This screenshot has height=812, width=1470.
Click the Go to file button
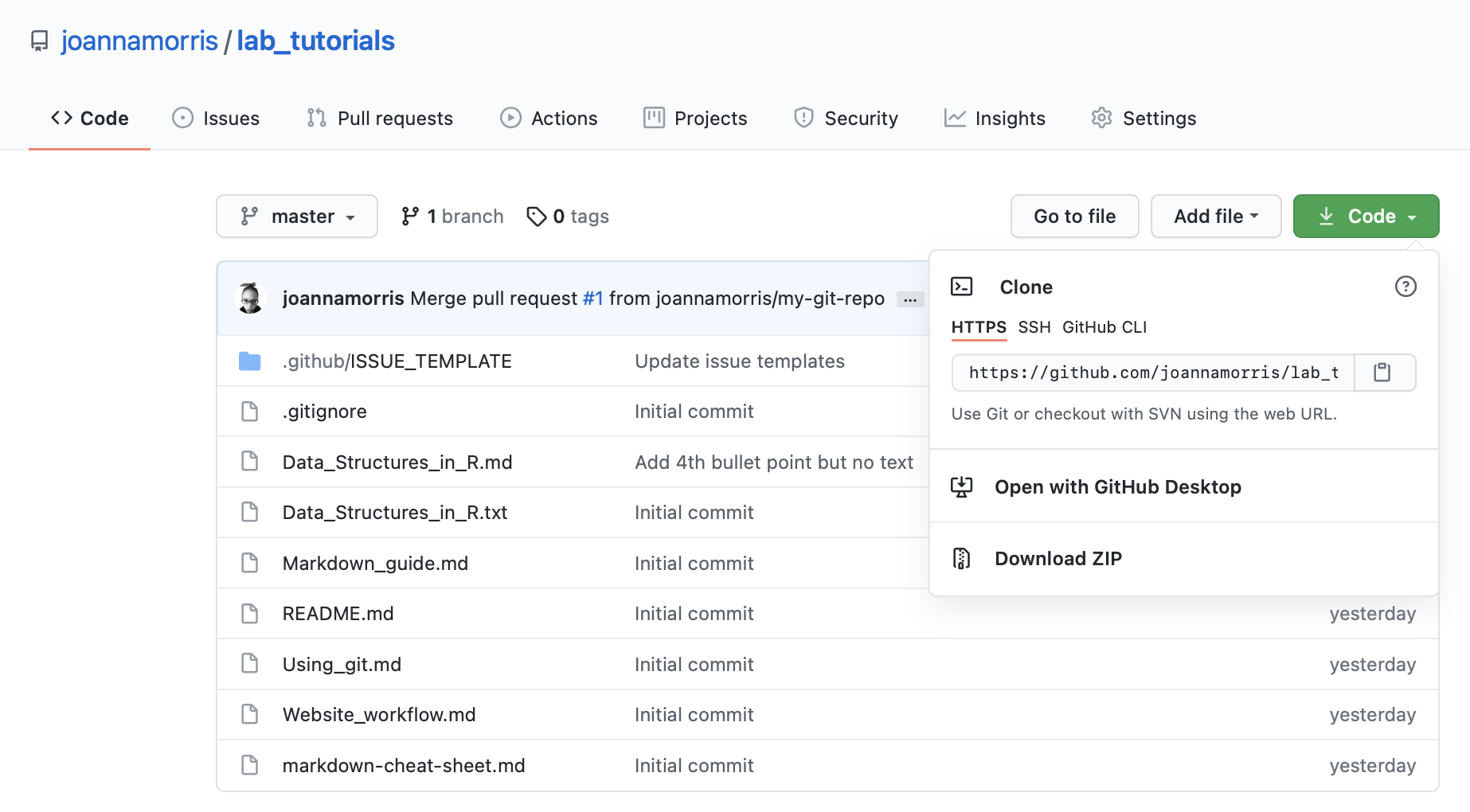pyautogui.click(x=1074, y=216)
